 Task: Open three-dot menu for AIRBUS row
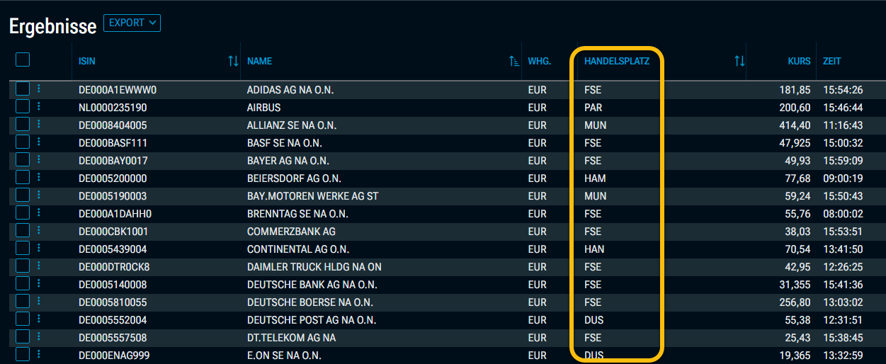click(39, 106)
